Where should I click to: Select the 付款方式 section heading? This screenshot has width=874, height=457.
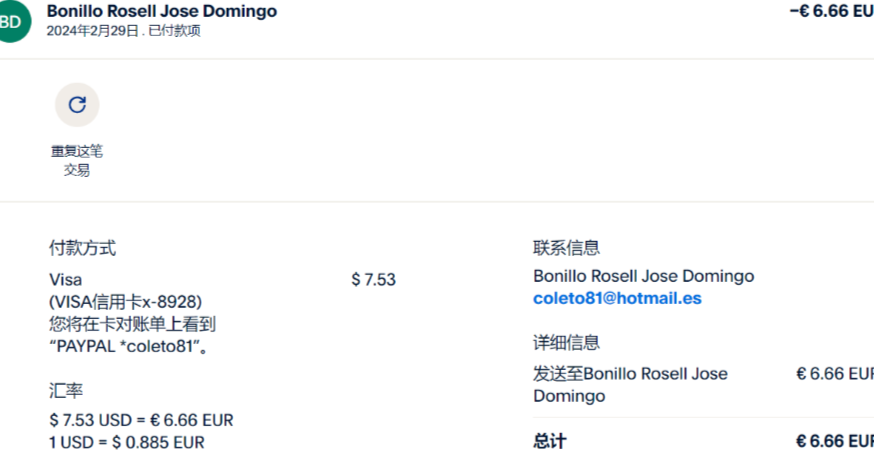[82, 248]
